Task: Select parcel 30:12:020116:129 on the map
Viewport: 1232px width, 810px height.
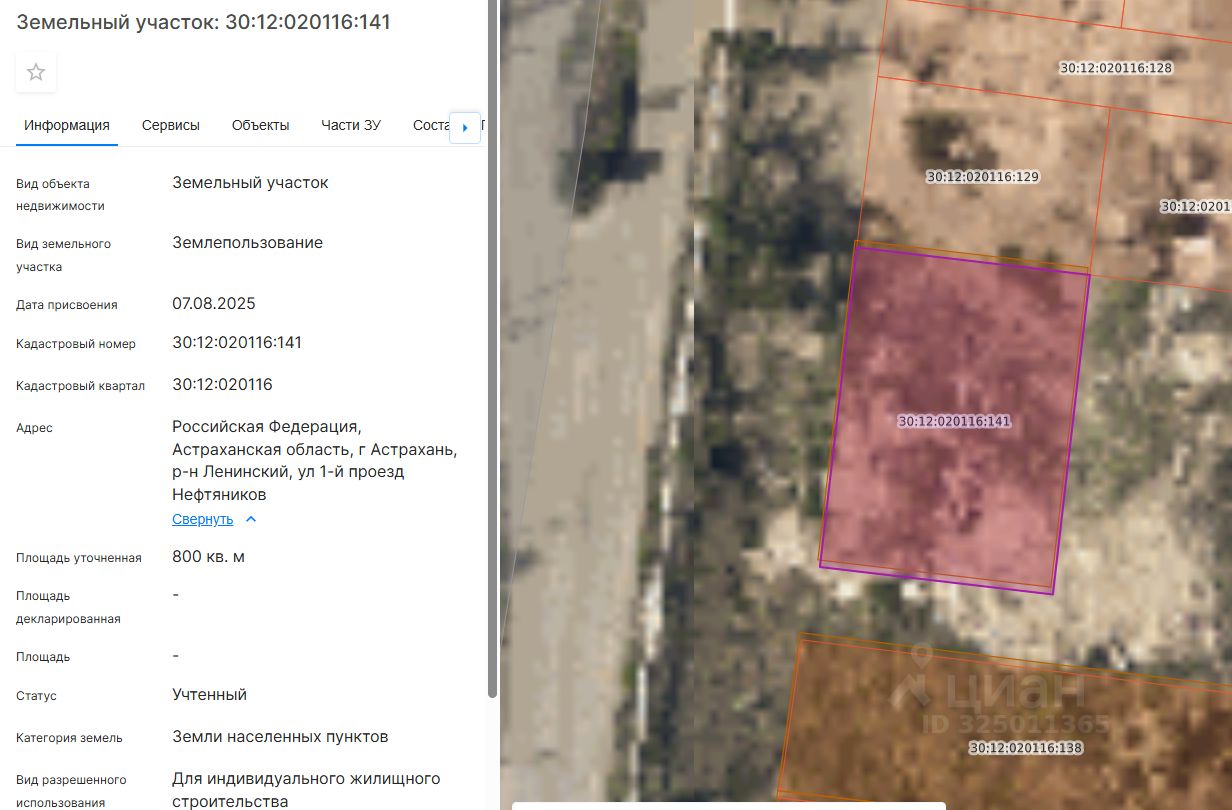Action: (x=983, y=176)
